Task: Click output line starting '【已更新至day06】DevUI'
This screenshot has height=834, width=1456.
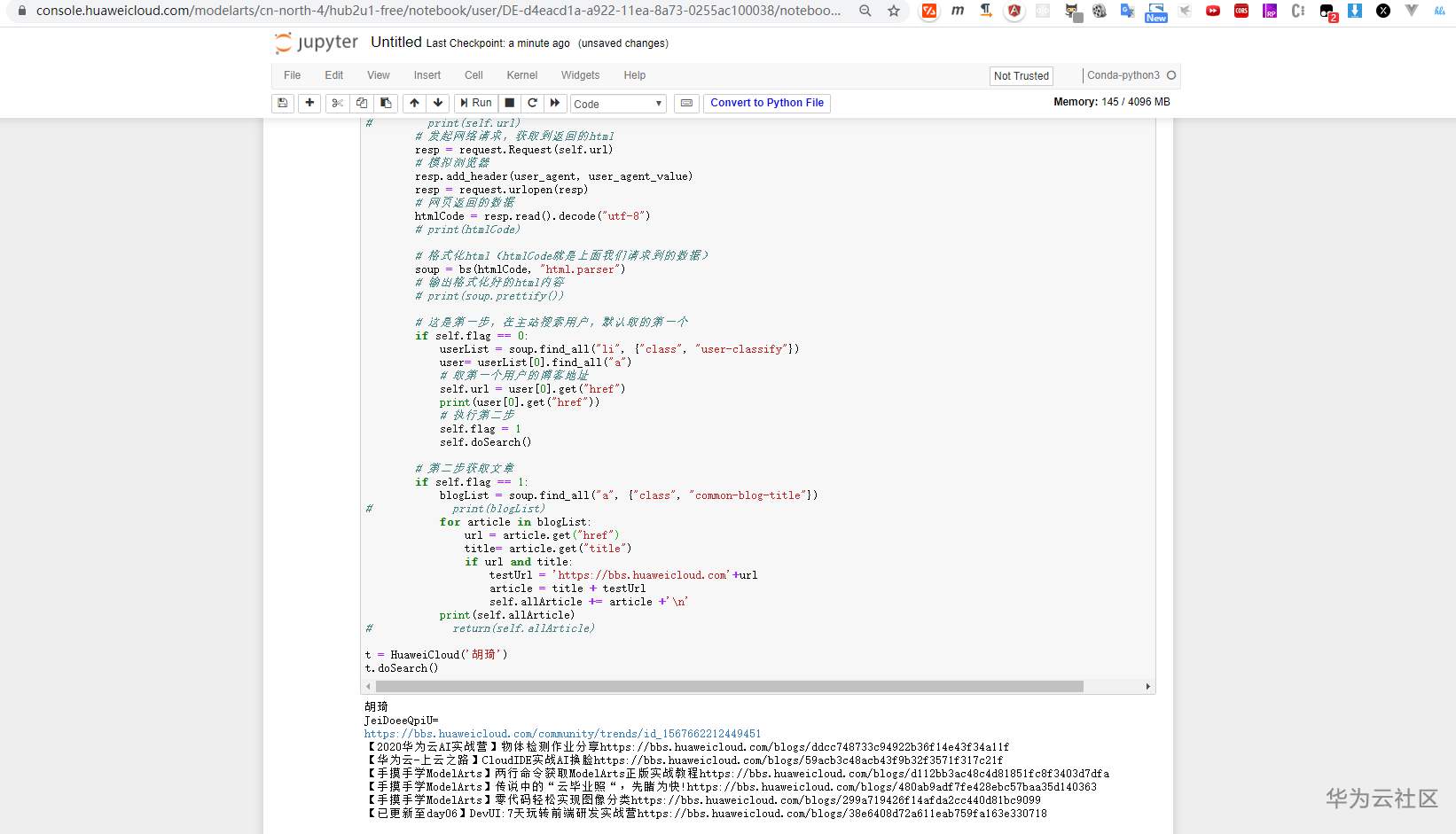Action: tap(705, 814)
